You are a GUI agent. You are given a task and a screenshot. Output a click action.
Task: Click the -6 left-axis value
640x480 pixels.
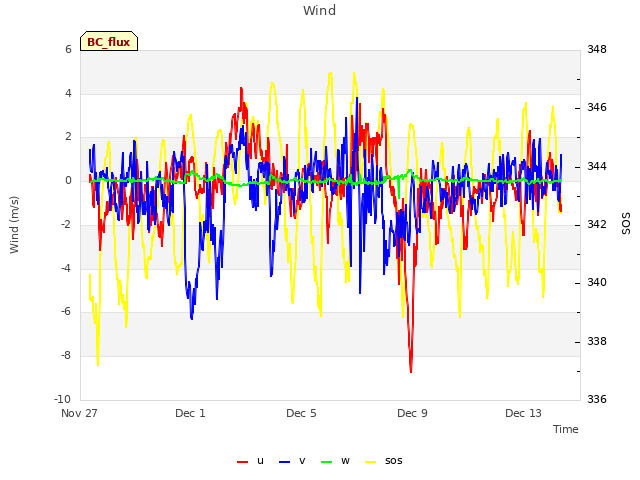pyautogui.click(x=66, y=312)
